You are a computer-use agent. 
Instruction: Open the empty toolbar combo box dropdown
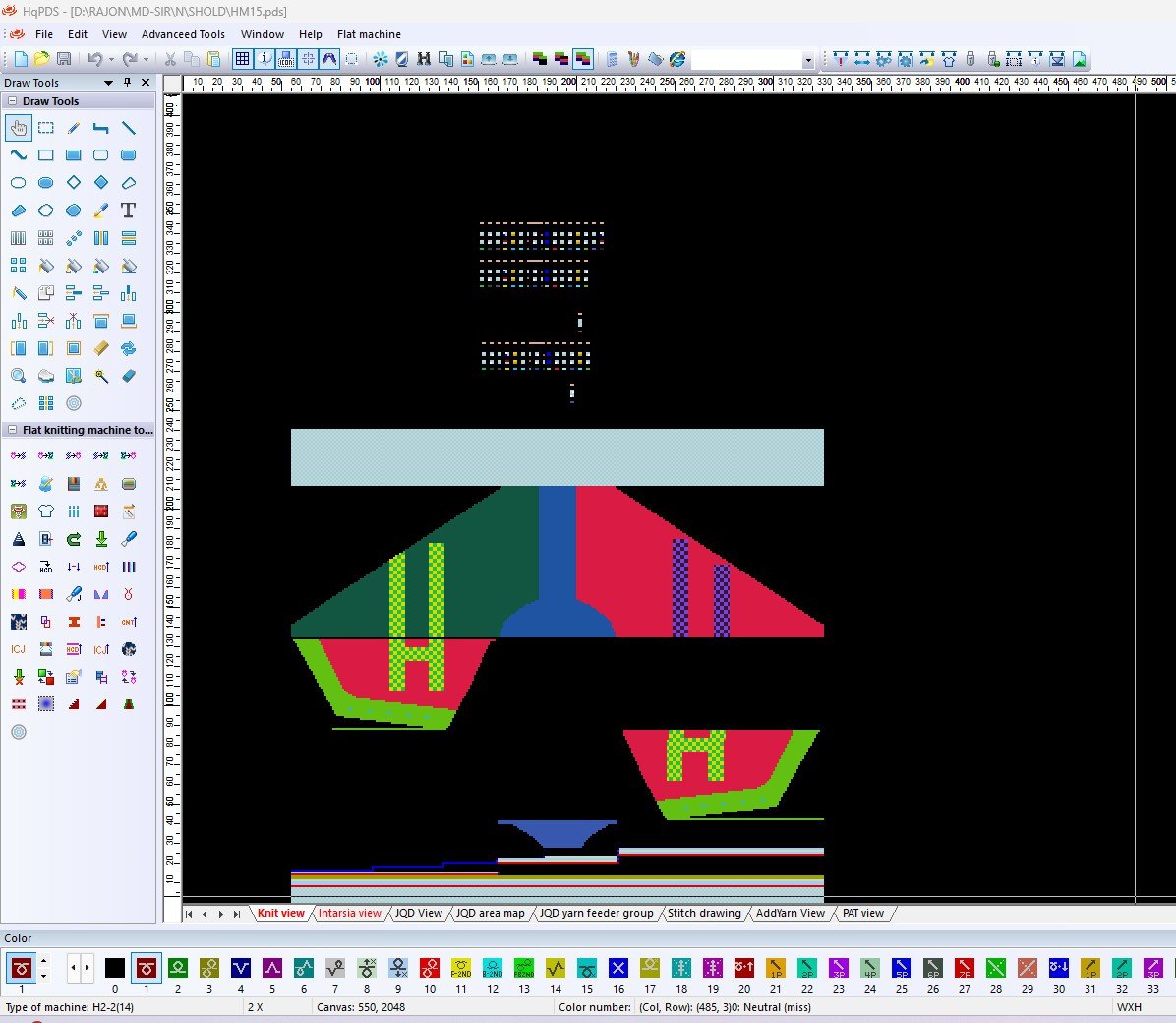point(808,60)
